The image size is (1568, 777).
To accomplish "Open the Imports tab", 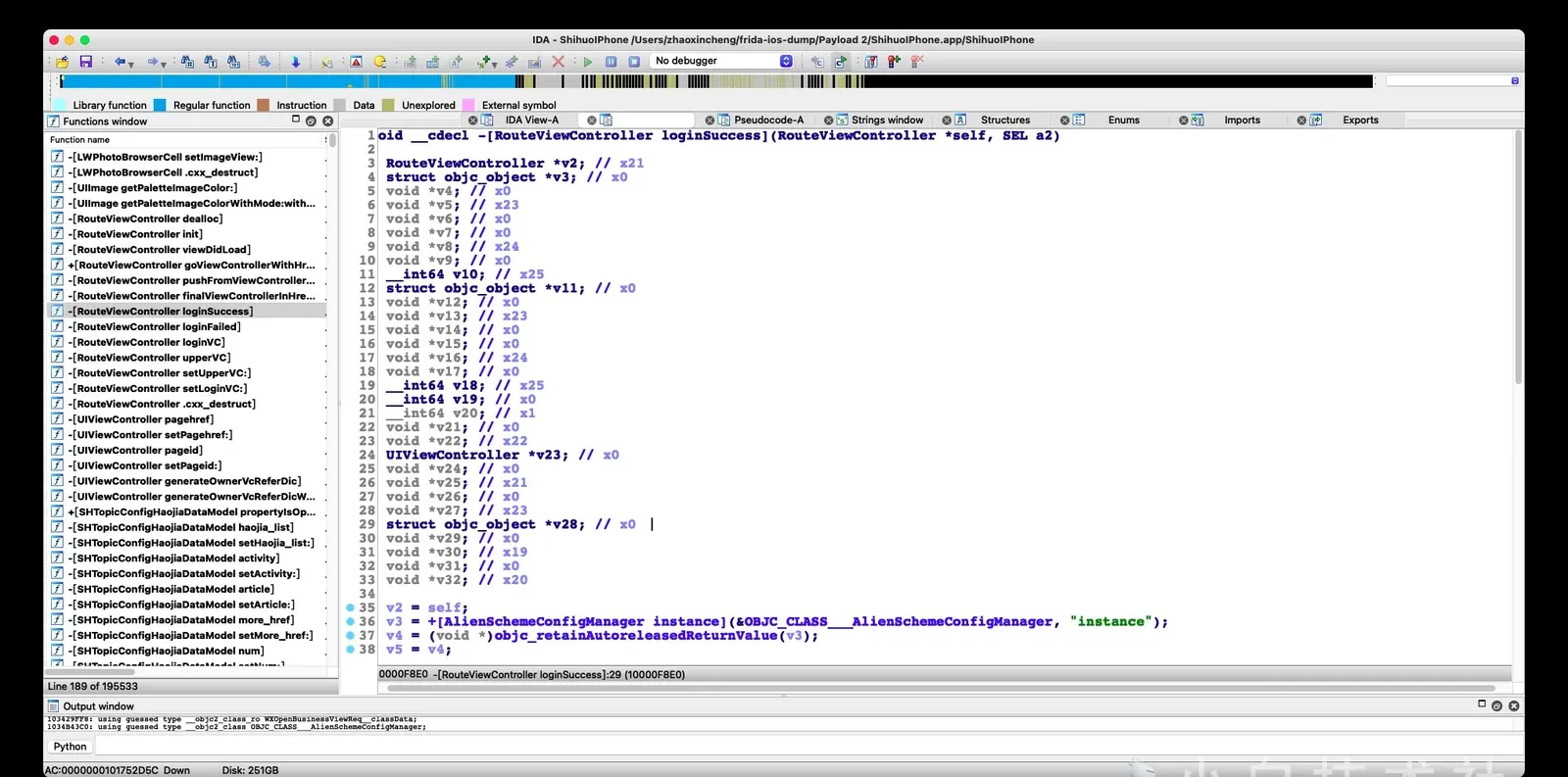I will point(1242,120).
